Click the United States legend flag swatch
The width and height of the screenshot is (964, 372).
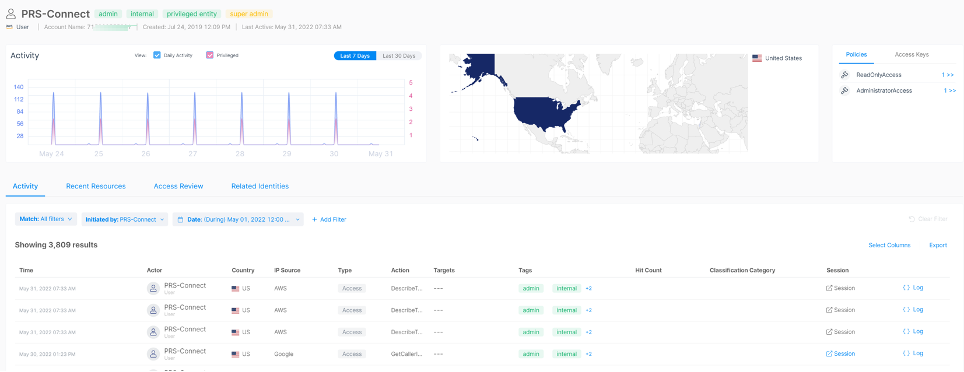[x=757, y=58]
